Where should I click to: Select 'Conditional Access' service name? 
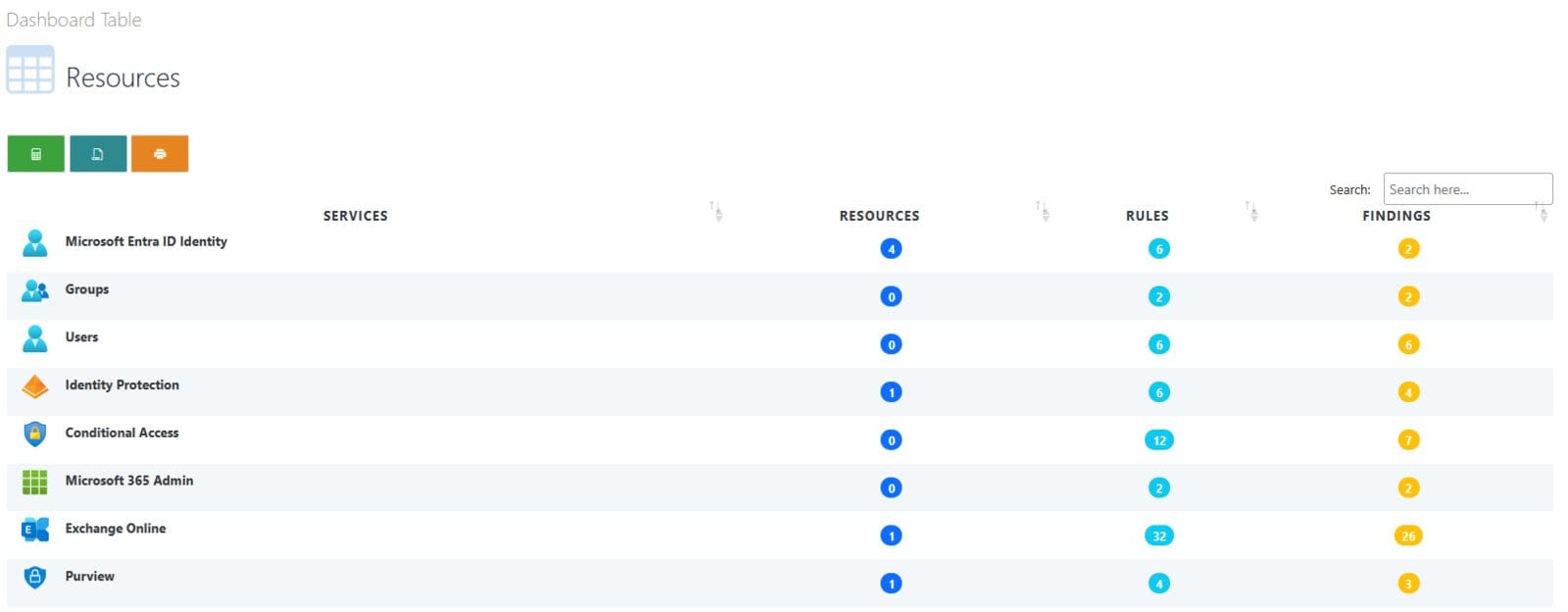(x=122, y=433)
